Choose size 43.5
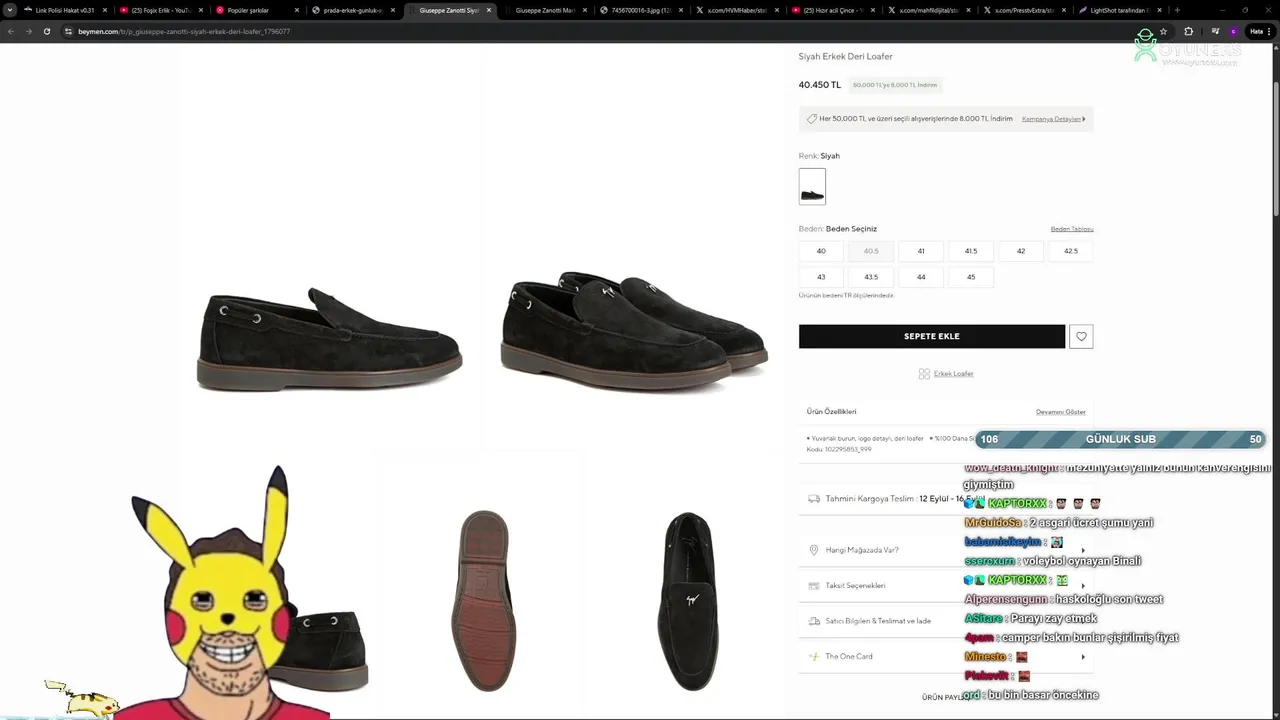This screenshot has width=1280, height=720. pos(871,277)
